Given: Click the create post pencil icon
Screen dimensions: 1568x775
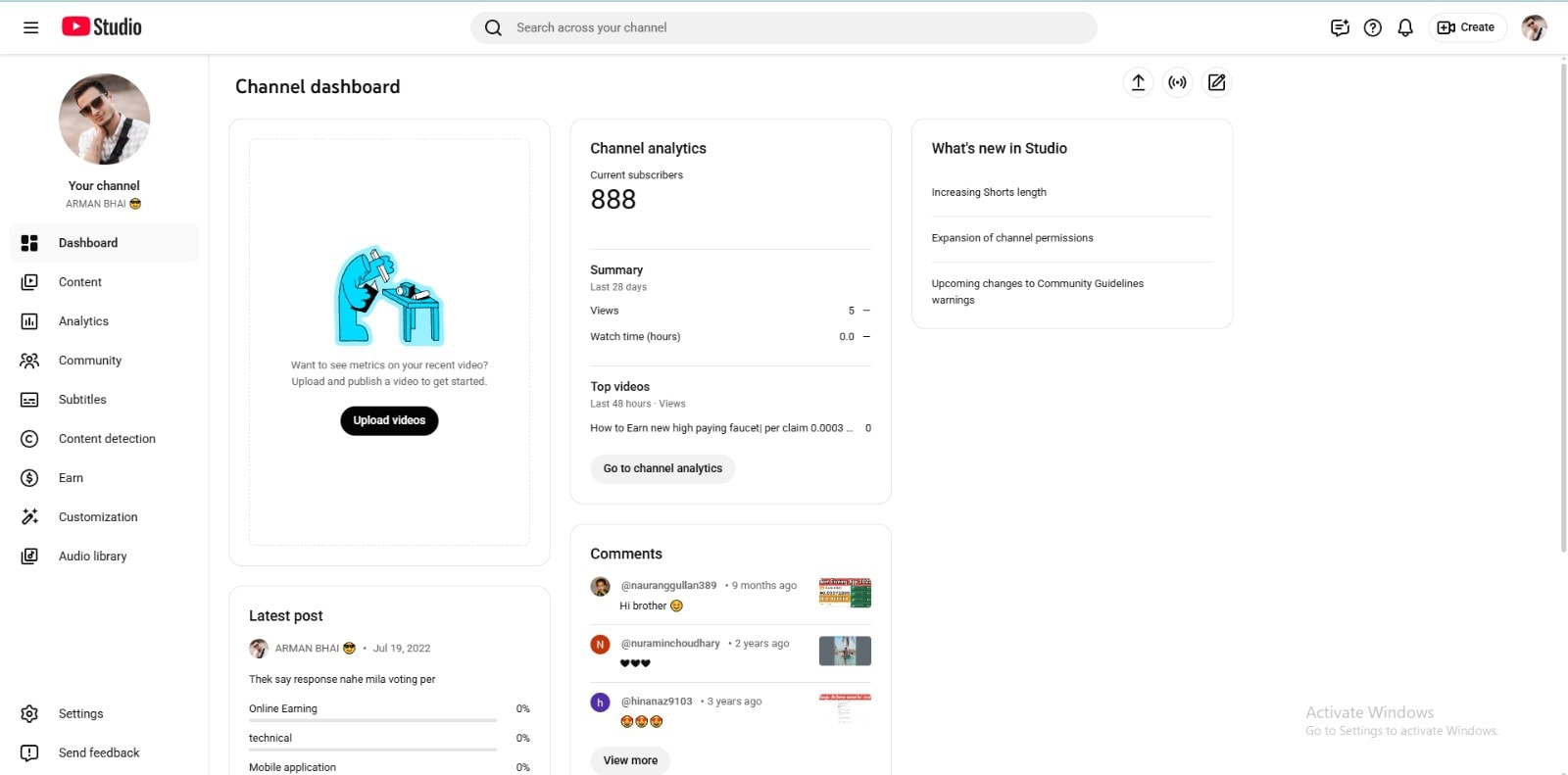Looking at the screenshot, I should click(1216, 82).
